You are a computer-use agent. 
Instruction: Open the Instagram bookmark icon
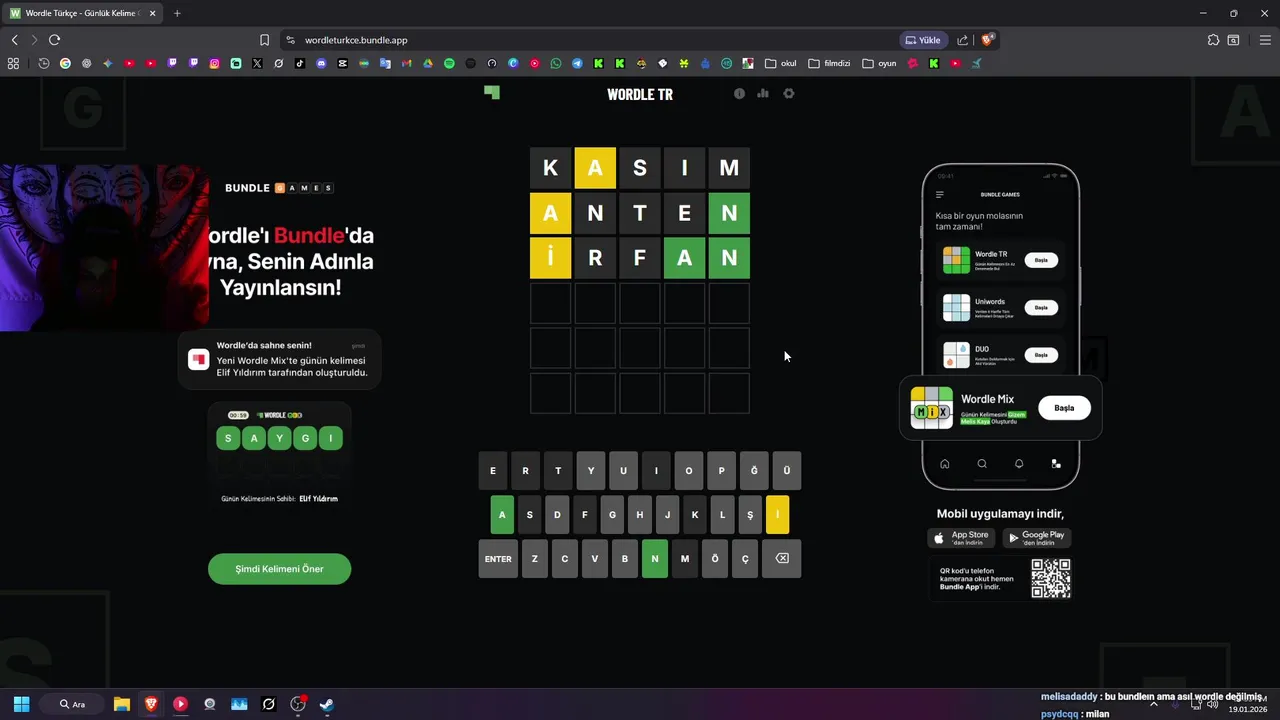[x=214, y=63]
